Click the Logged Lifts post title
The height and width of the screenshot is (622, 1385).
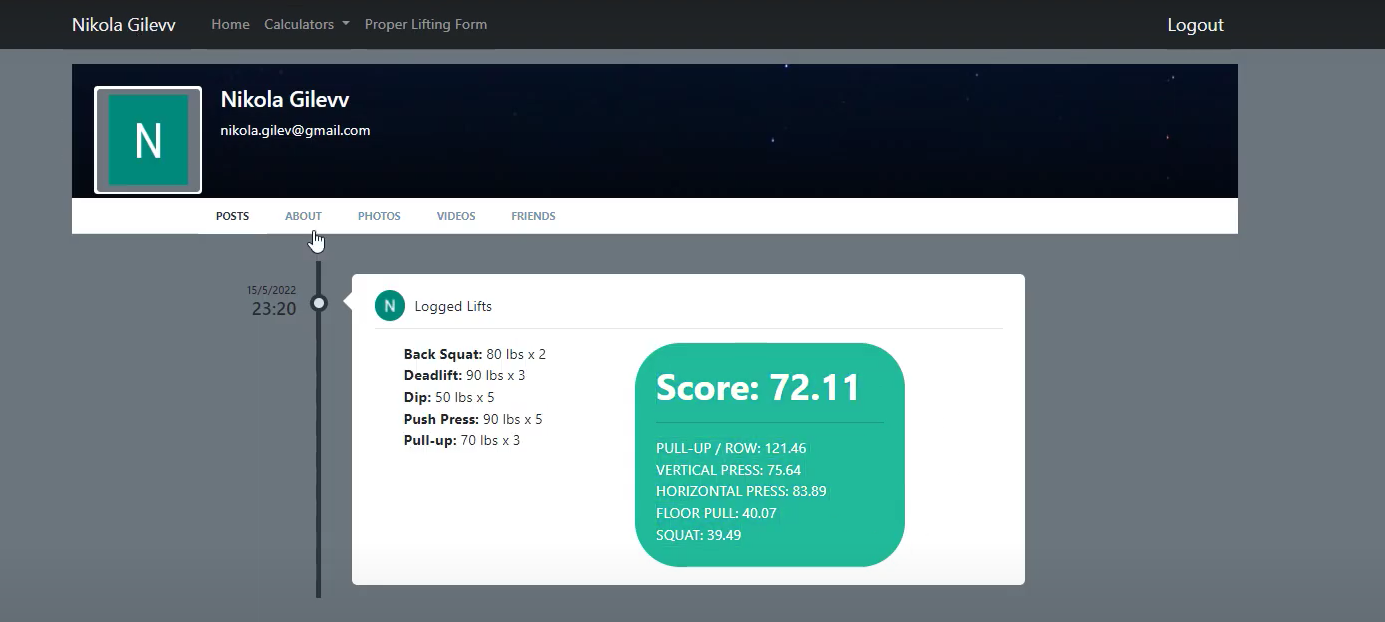click(x=453, y=306)
